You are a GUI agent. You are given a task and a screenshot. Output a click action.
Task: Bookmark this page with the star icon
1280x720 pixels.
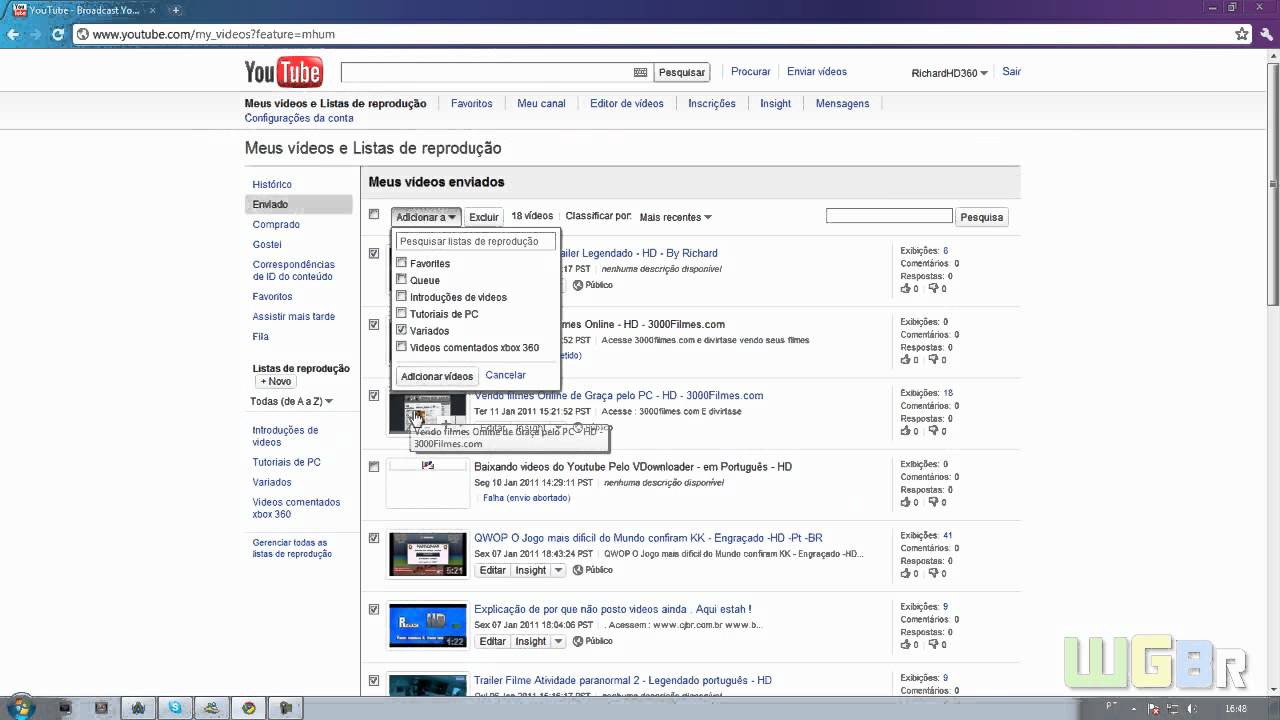[x=1242, y=34]
